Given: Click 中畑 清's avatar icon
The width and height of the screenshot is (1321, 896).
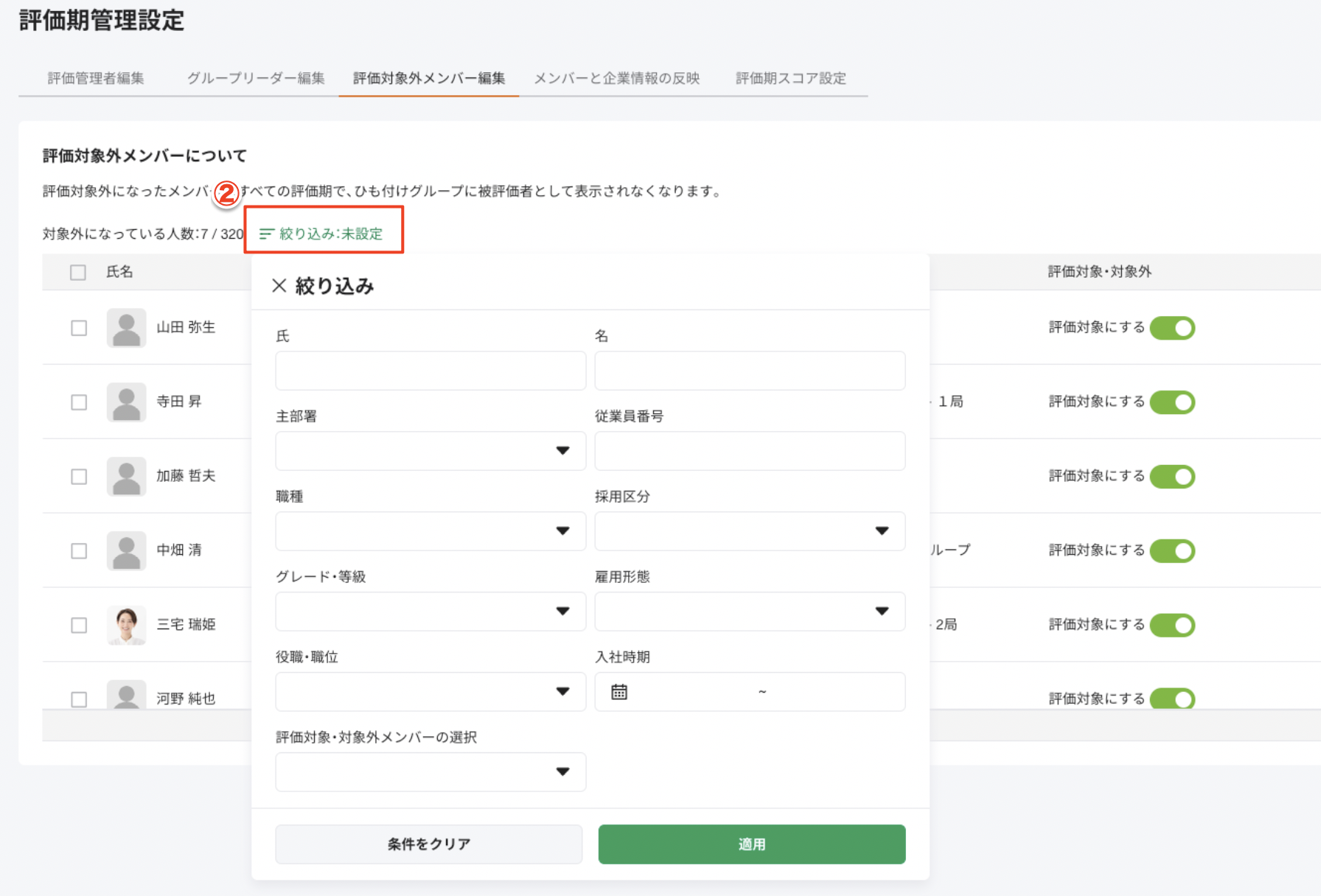Looking at the screenshot, I should (127, 551).
